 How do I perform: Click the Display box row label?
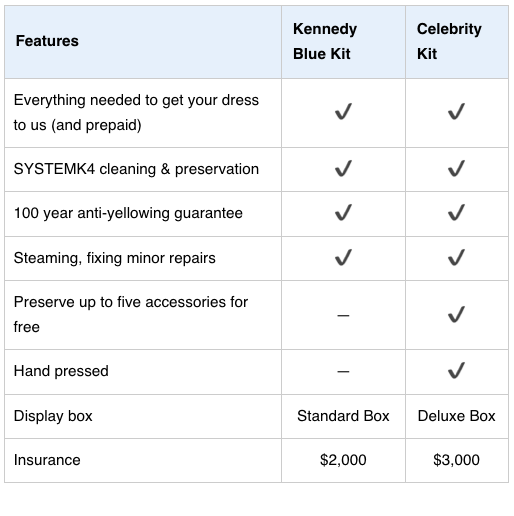[53, 416]
